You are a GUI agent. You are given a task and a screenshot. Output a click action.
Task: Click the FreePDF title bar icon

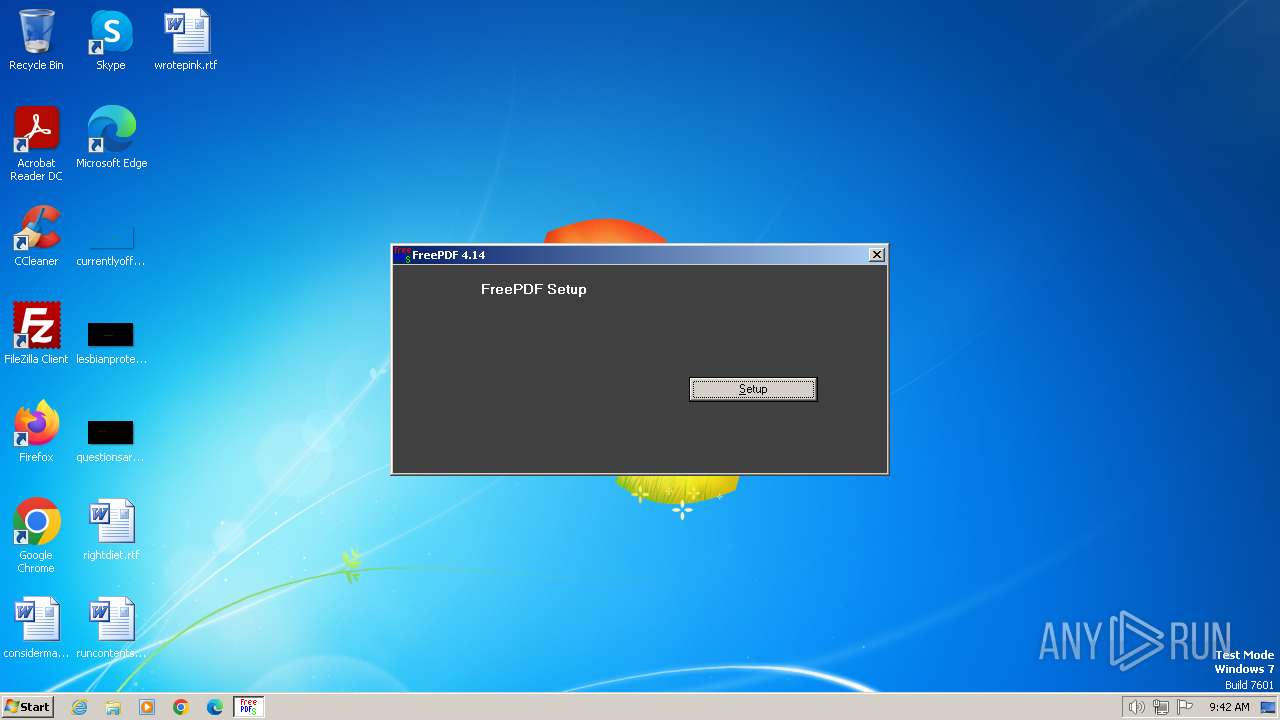coord(402,255)
